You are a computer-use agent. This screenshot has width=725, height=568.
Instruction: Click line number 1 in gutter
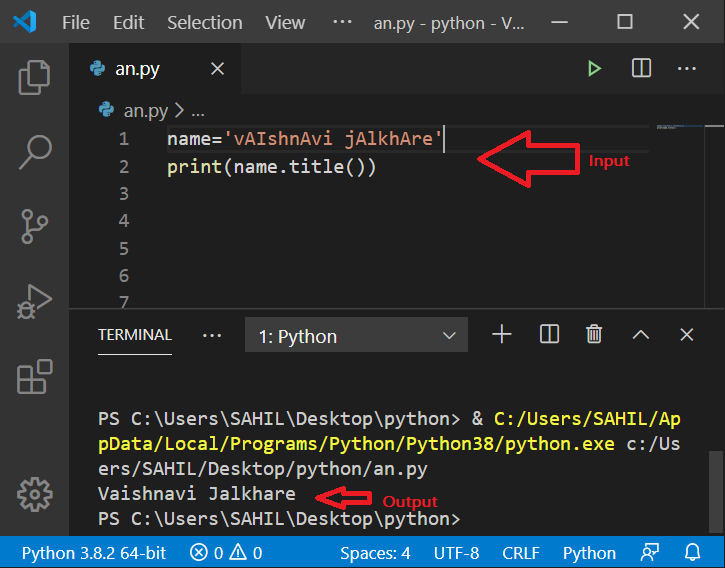(x=123, y=139)
